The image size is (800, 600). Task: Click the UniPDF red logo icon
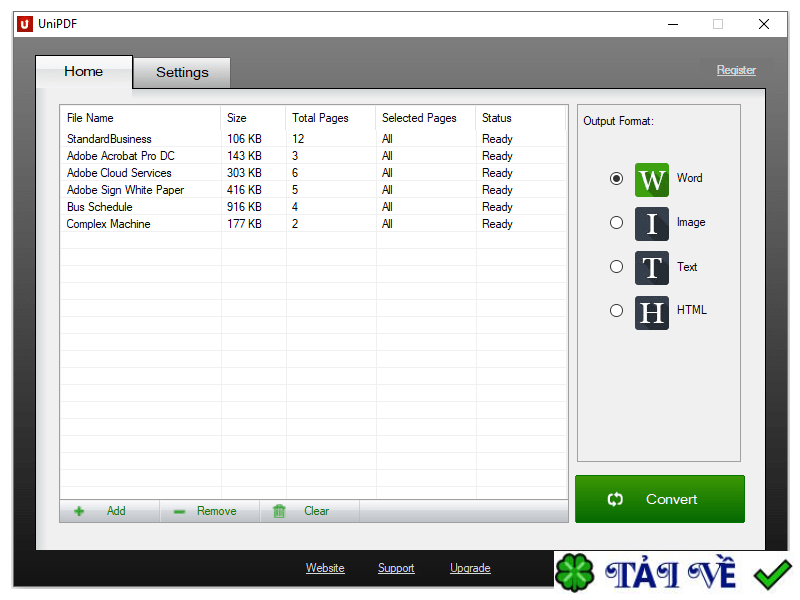(24, 24)
